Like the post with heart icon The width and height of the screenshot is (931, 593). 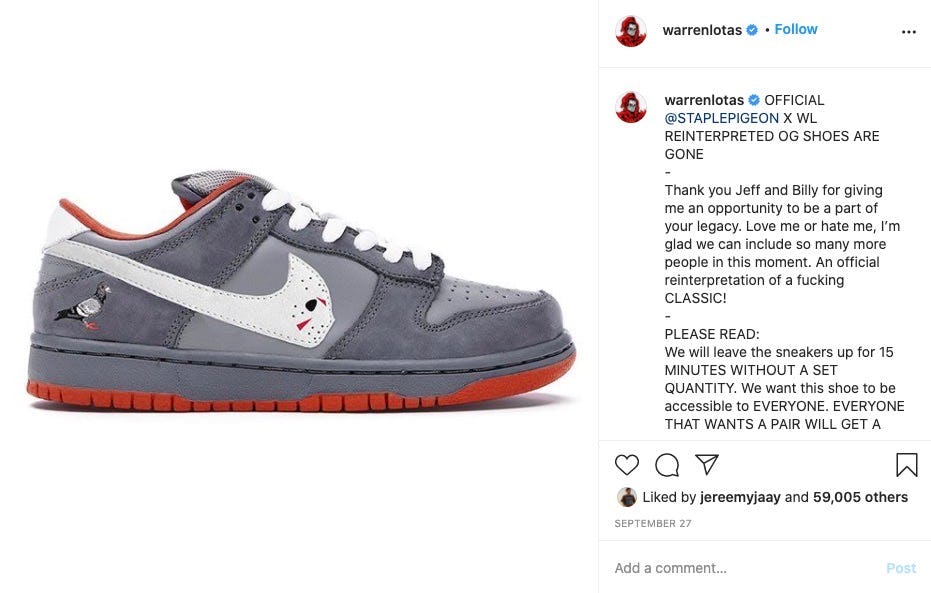click(x=626, y=464)
